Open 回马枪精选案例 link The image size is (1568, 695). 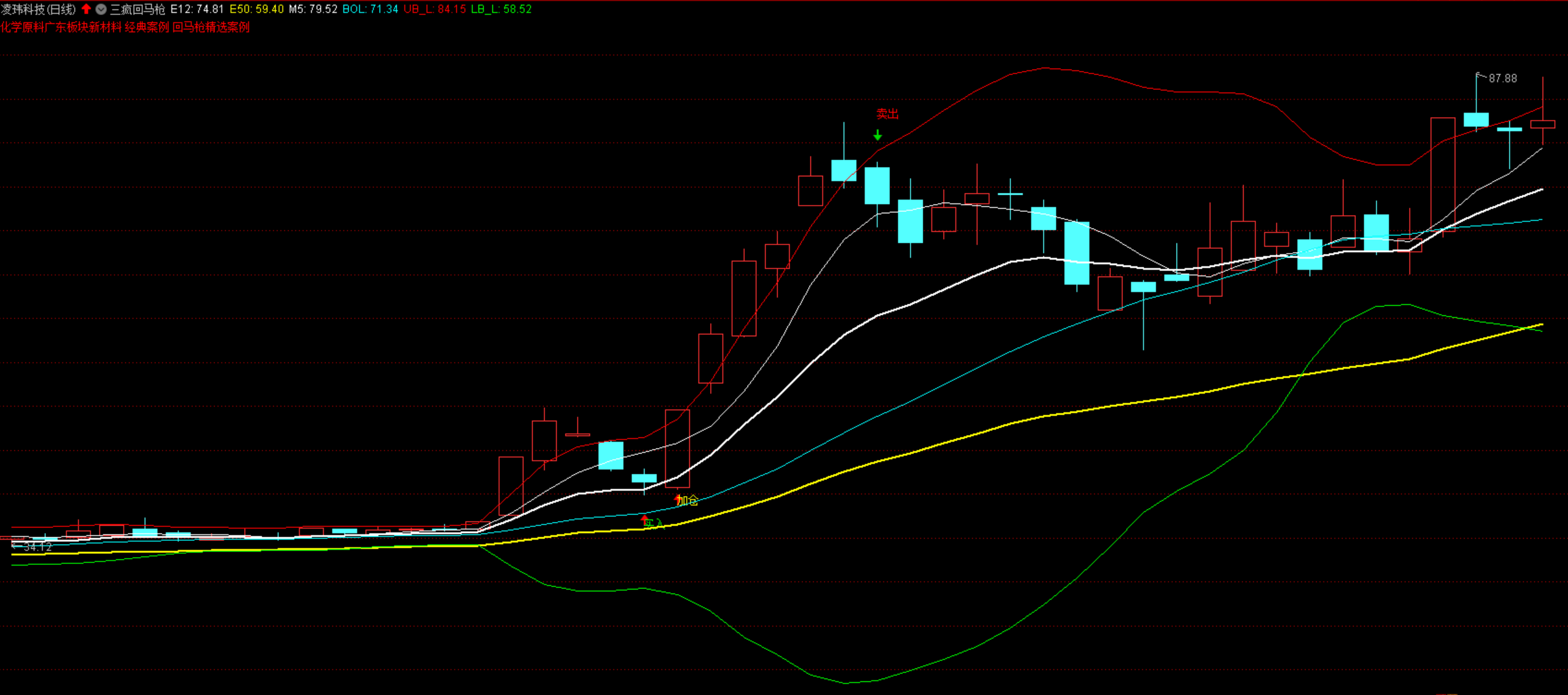(x=211, y=27)
